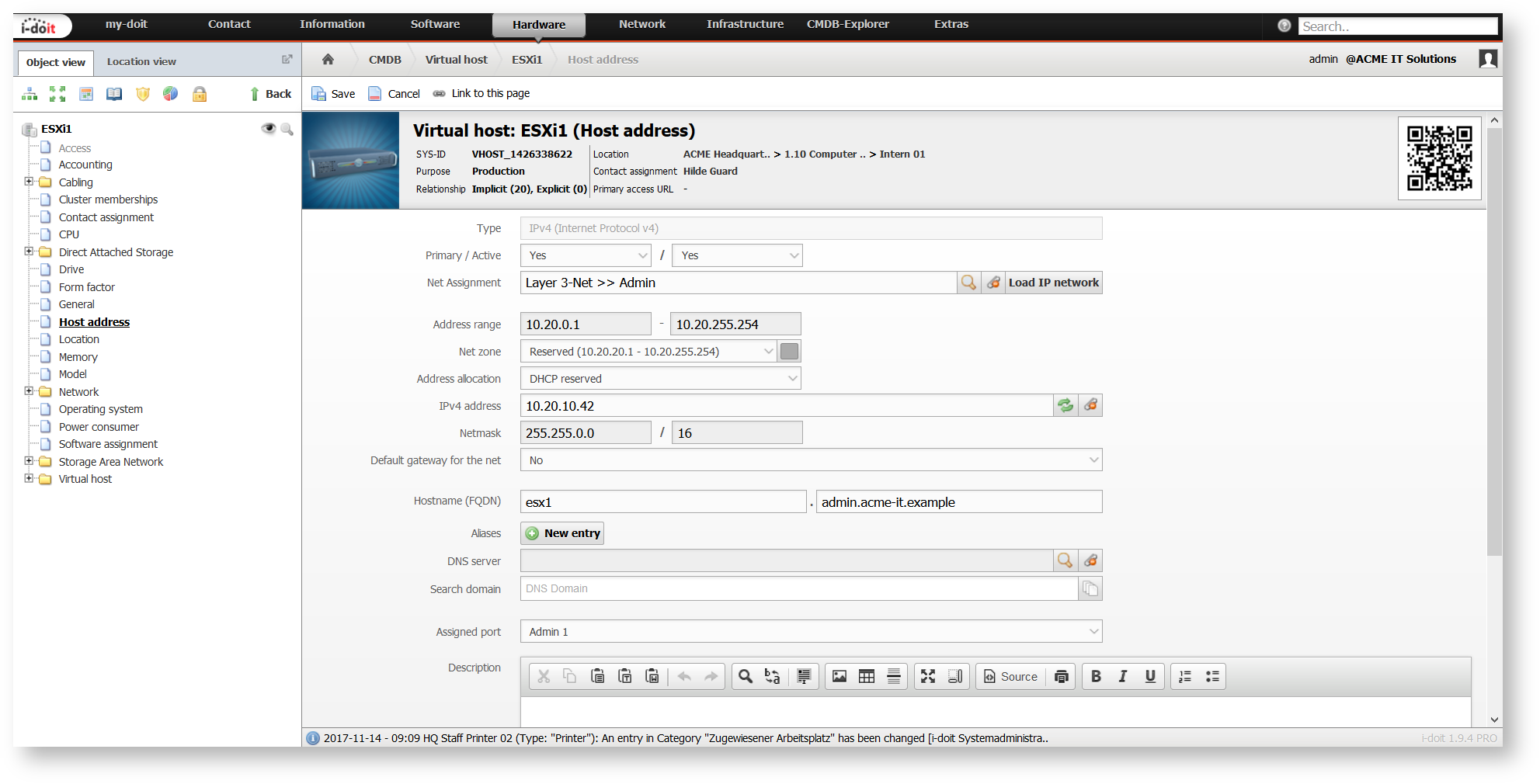Search Net Assignment with magnifier icon
The width and height of the screenshot is (1540, 784).
click(x=968, y=283)
